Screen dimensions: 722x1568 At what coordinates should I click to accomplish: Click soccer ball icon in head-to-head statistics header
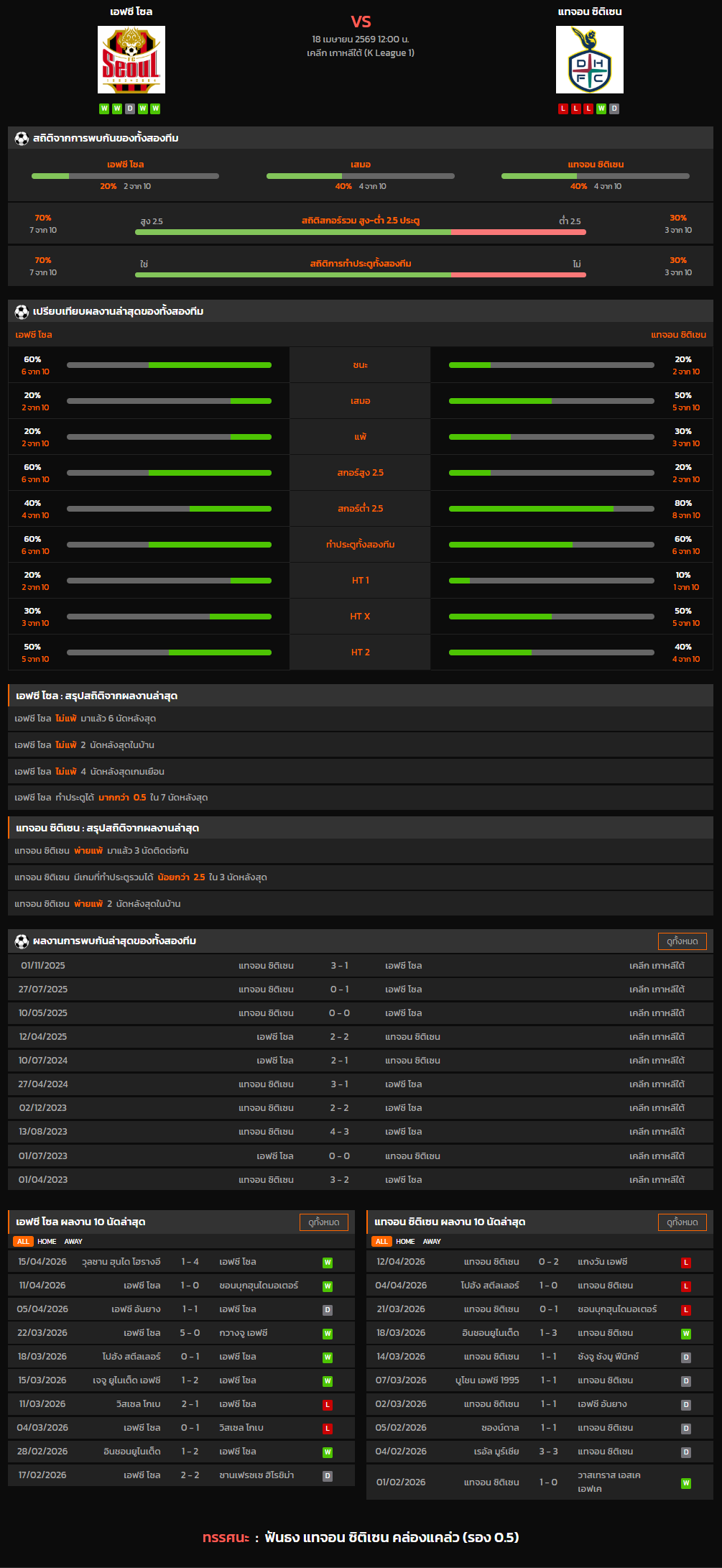22,138
